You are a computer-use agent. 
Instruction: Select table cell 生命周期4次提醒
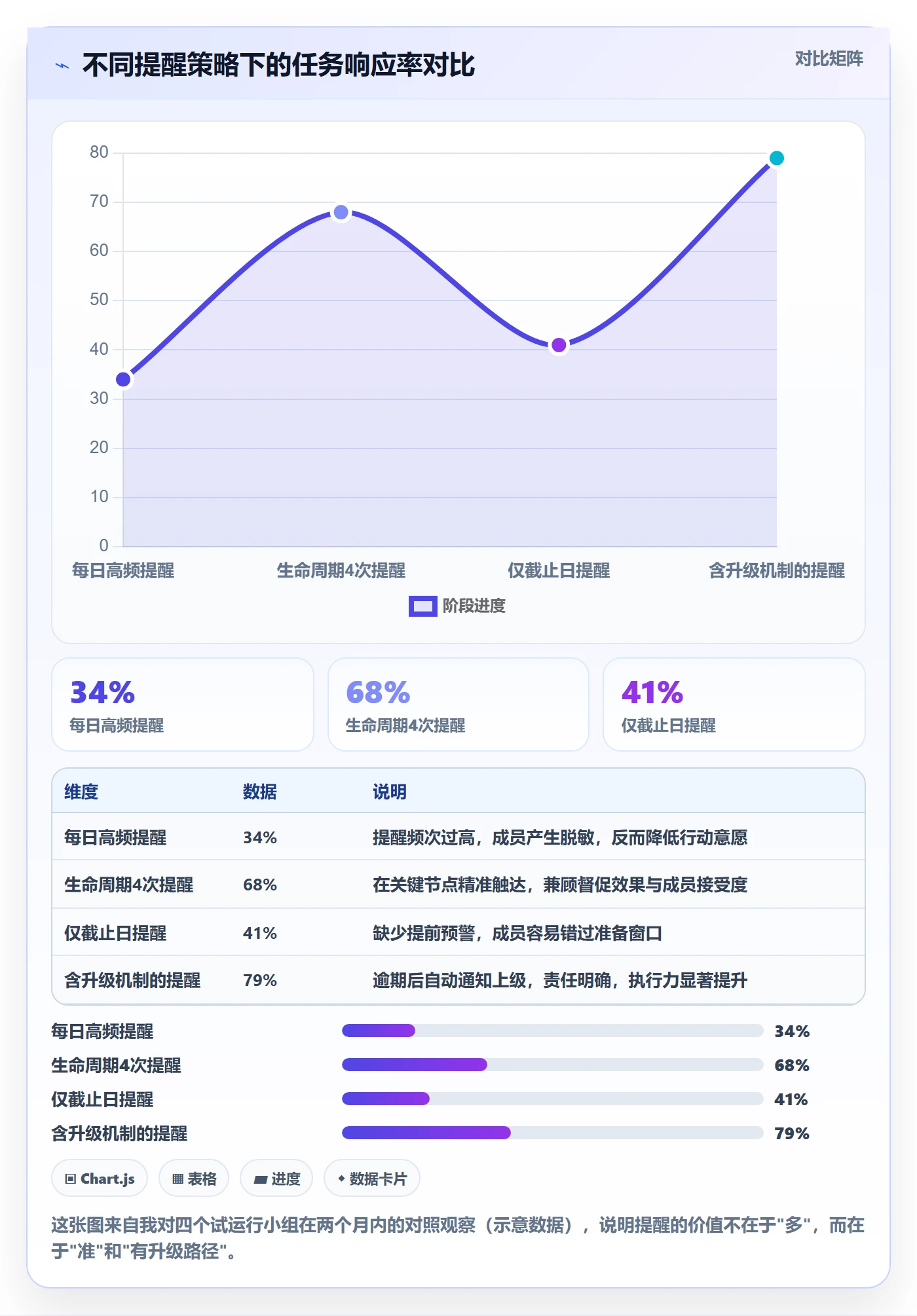pos(129,885)
